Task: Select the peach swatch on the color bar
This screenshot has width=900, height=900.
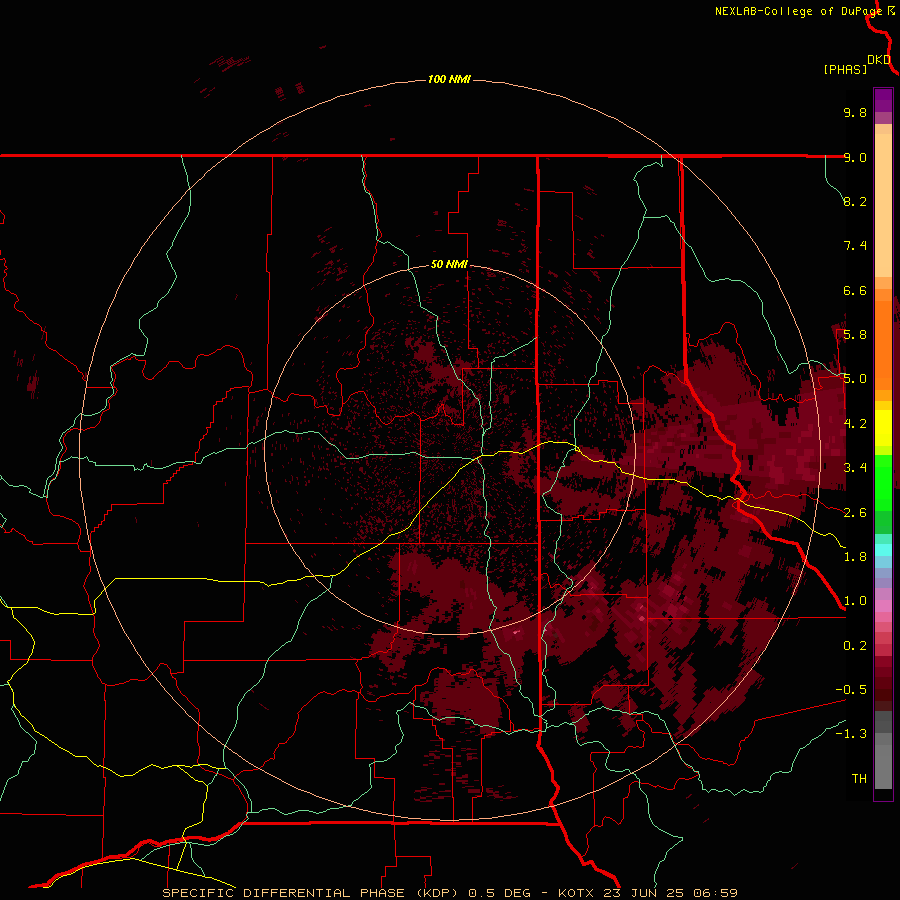Action: (883, 205)
